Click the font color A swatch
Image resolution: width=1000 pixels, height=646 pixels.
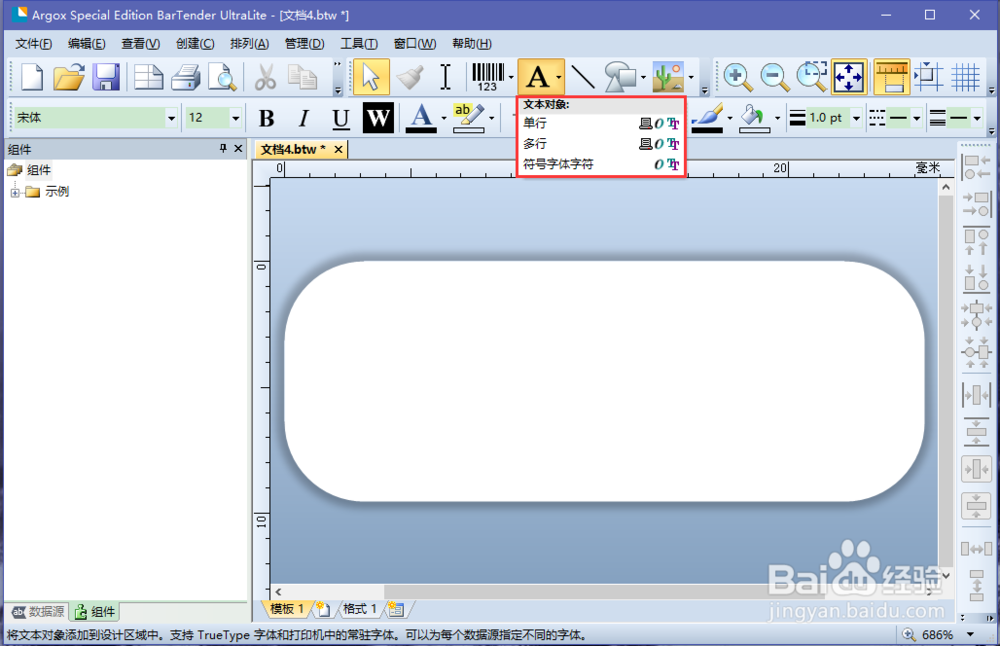[421, 118]
